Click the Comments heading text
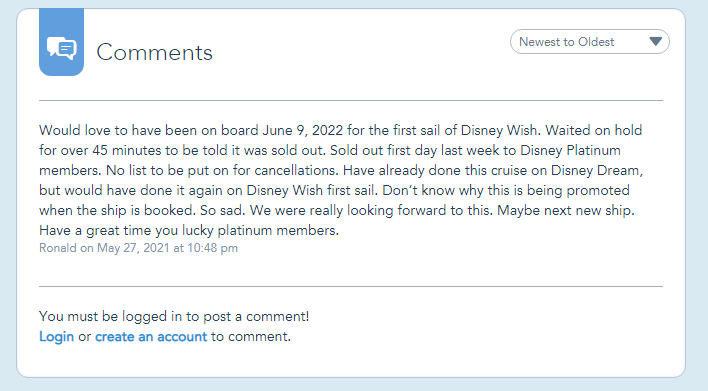Screen dimensions: 708x391 click(154, 52)
